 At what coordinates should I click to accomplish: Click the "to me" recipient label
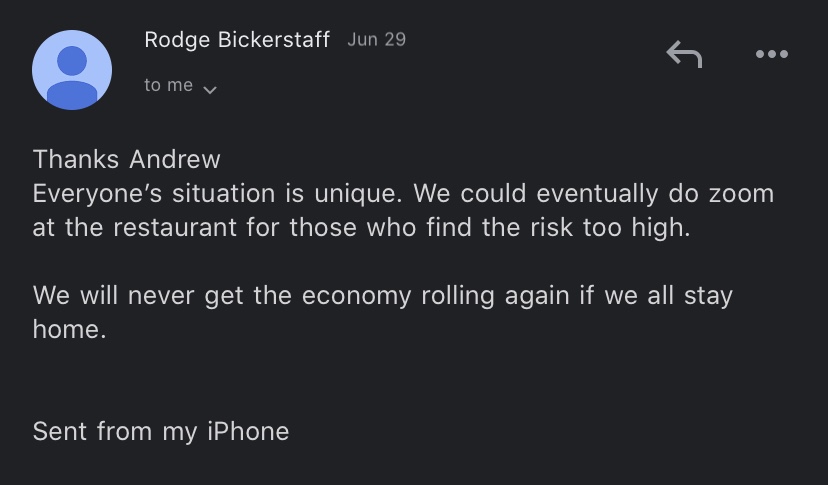click(x=168, y=86)
